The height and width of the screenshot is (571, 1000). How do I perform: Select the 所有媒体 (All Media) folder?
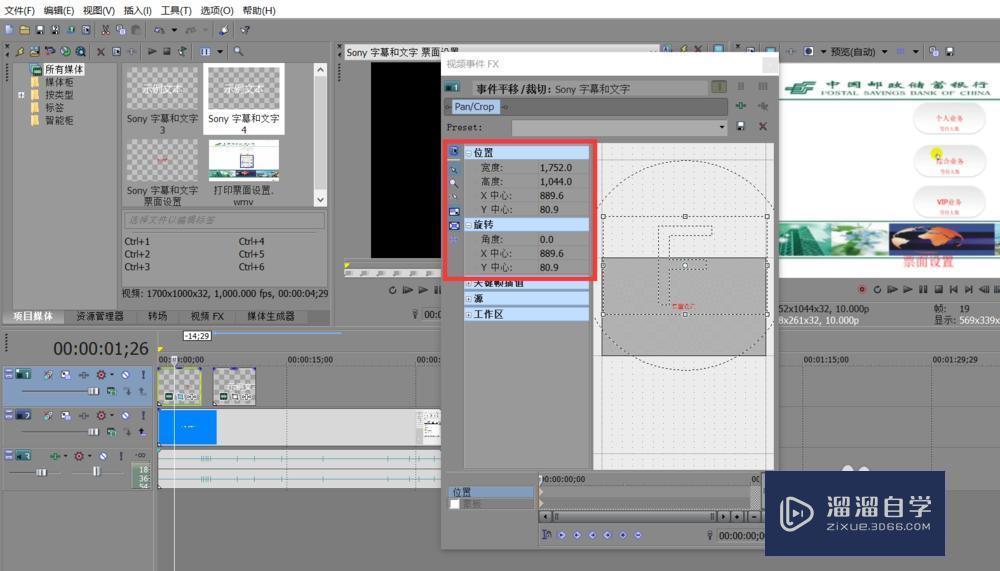[x=63, y=70]
